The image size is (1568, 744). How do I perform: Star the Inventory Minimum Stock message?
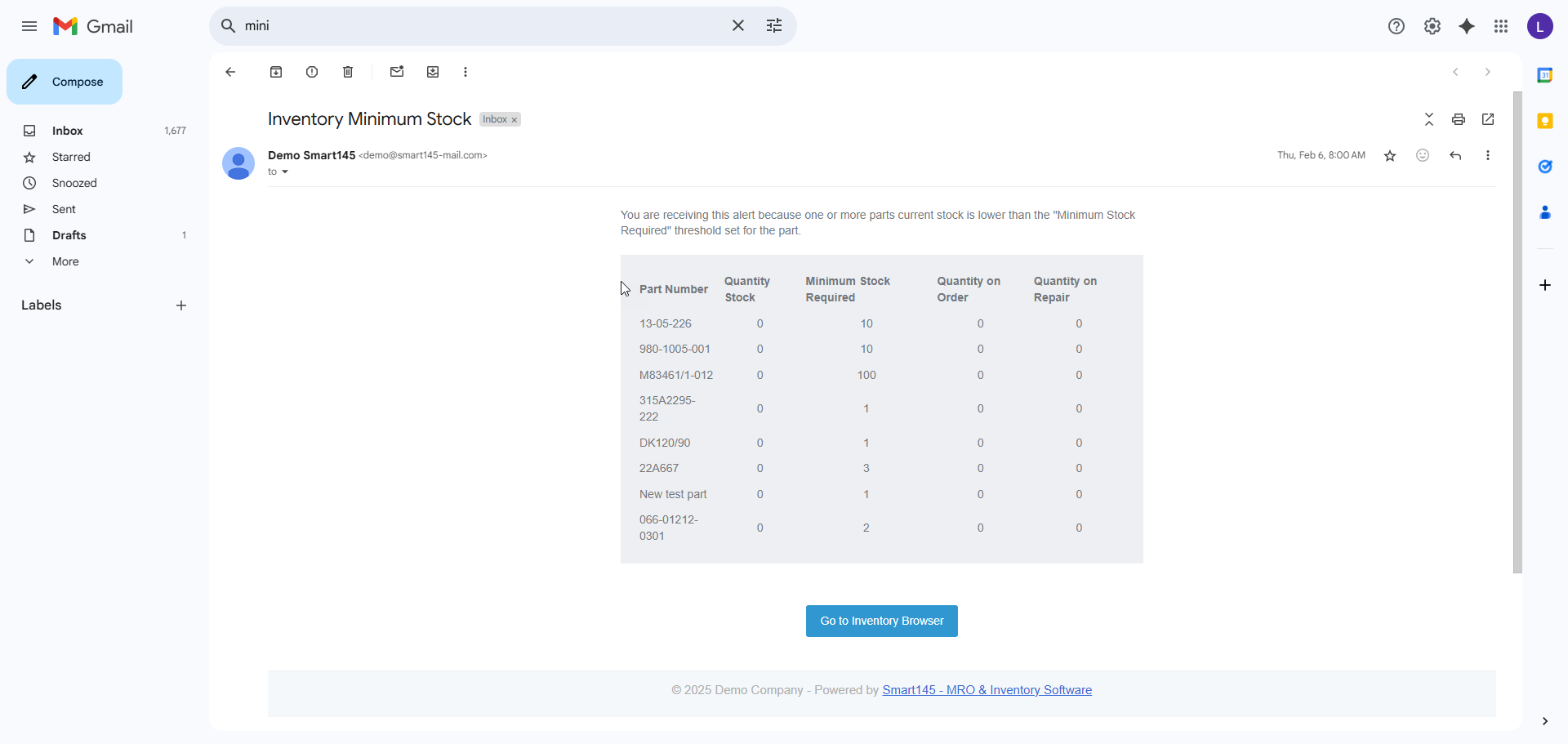coord(1390,155)
